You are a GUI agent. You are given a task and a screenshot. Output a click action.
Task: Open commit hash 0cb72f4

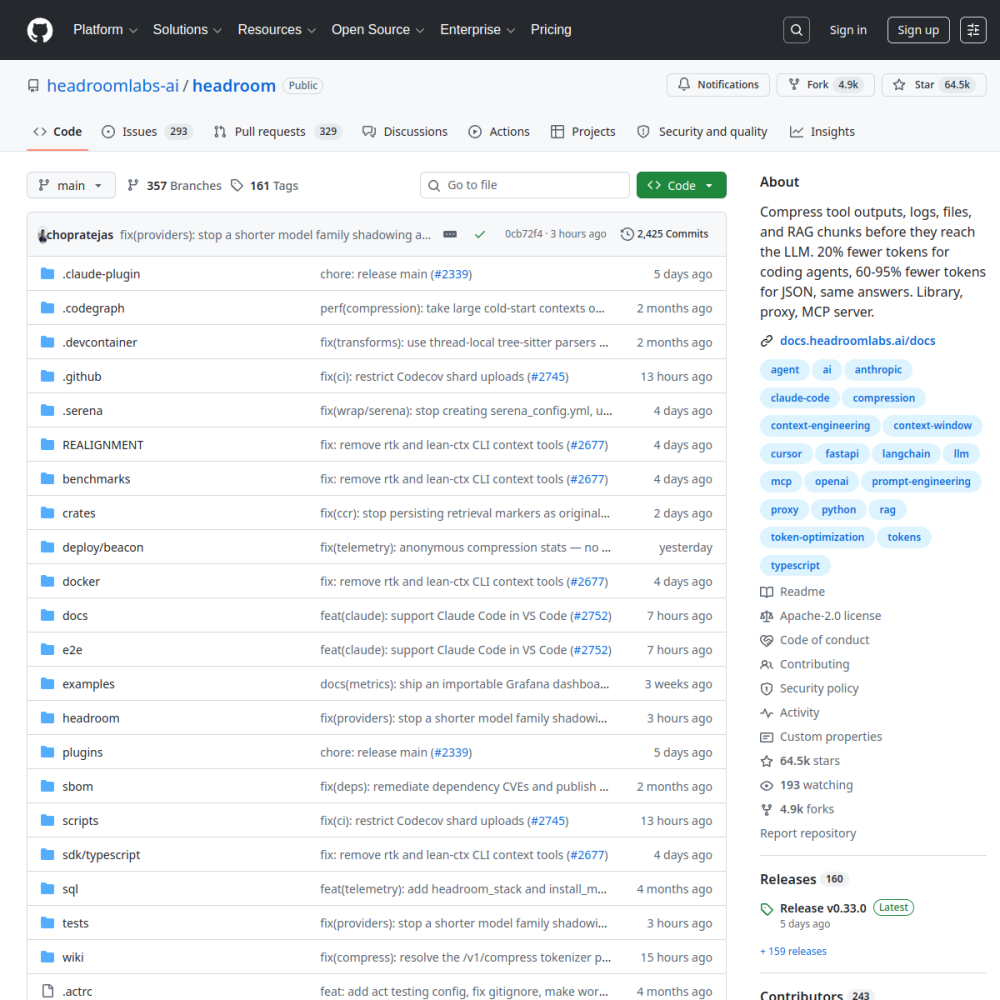tap(524, 234)
